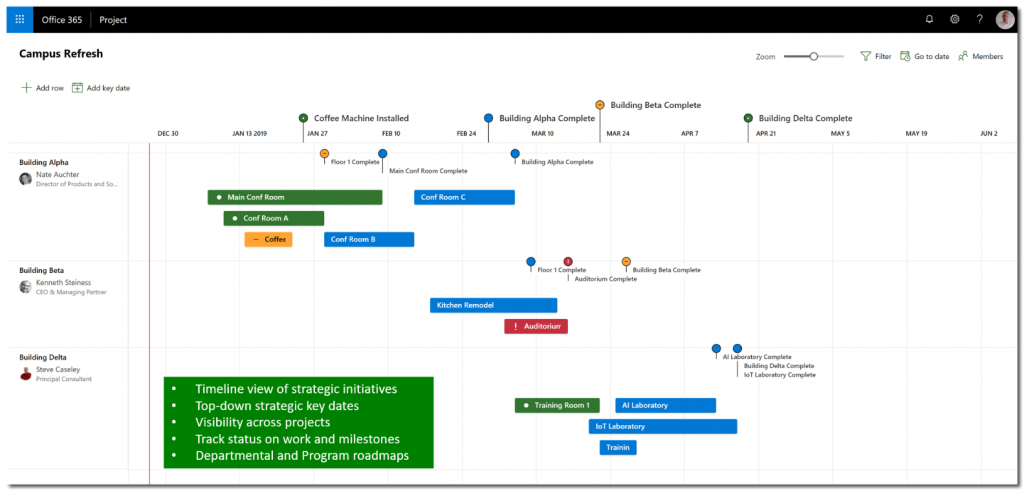This screenshot has height=491, width=1024.
Task: Click the Kenneth Steiness name
Action: (63, 283)
